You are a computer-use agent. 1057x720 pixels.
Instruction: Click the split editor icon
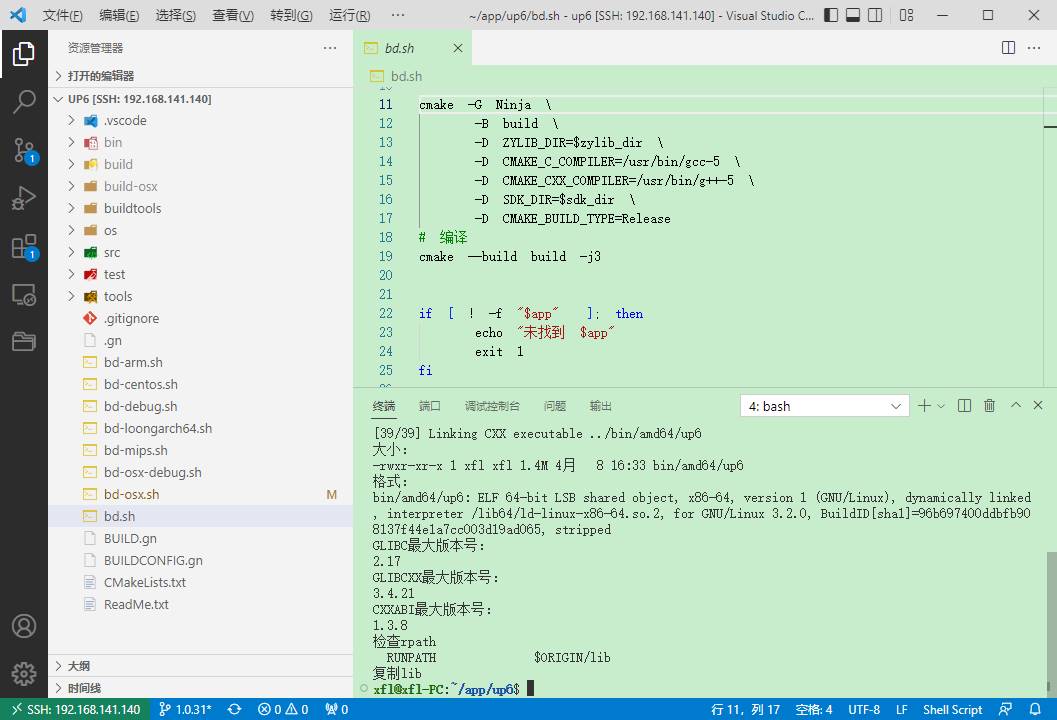[1008, 48]
